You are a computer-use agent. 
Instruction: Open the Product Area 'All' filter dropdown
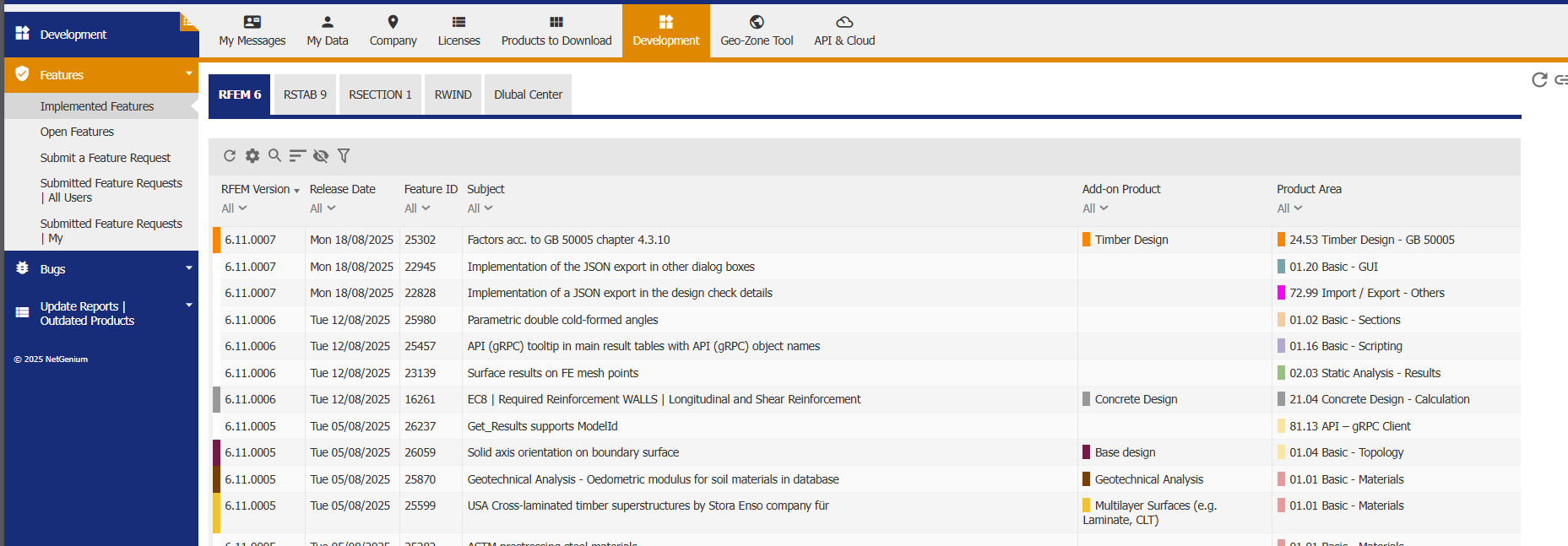pos(1289,208)
